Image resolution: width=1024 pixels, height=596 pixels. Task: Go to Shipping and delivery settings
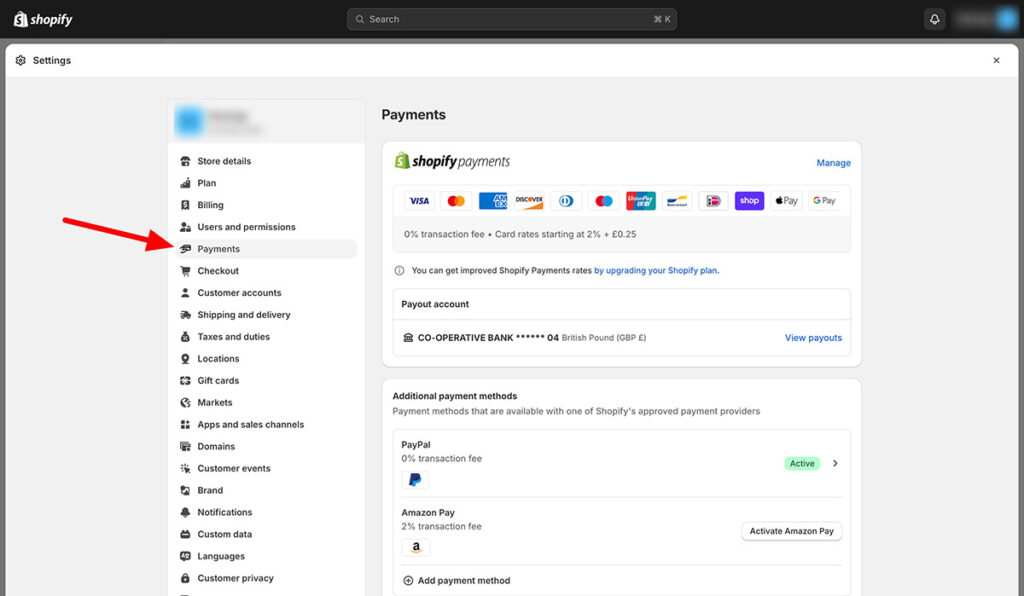(x=243, y=315)
